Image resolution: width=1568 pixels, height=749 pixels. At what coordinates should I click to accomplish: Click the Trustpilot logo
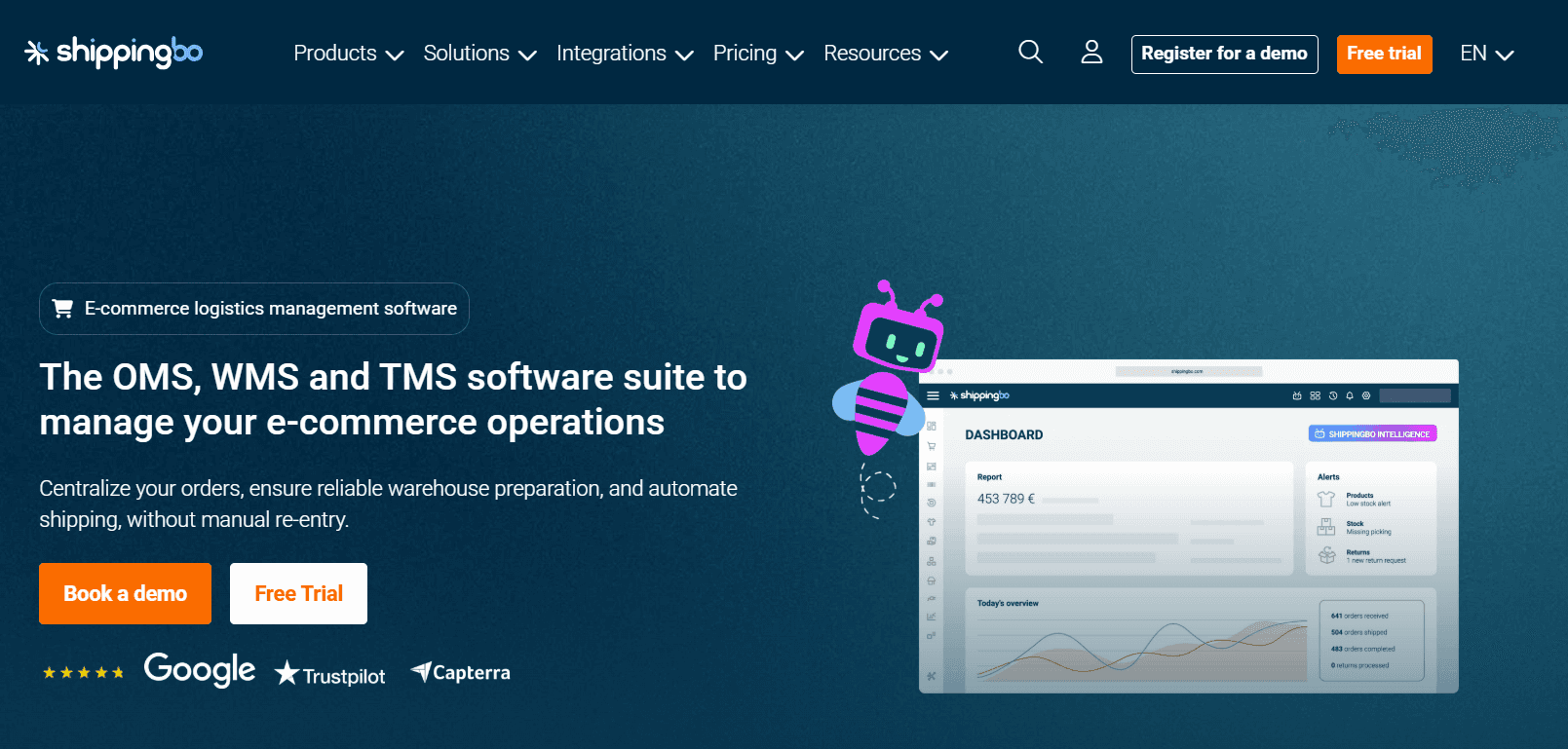[330, 674]
